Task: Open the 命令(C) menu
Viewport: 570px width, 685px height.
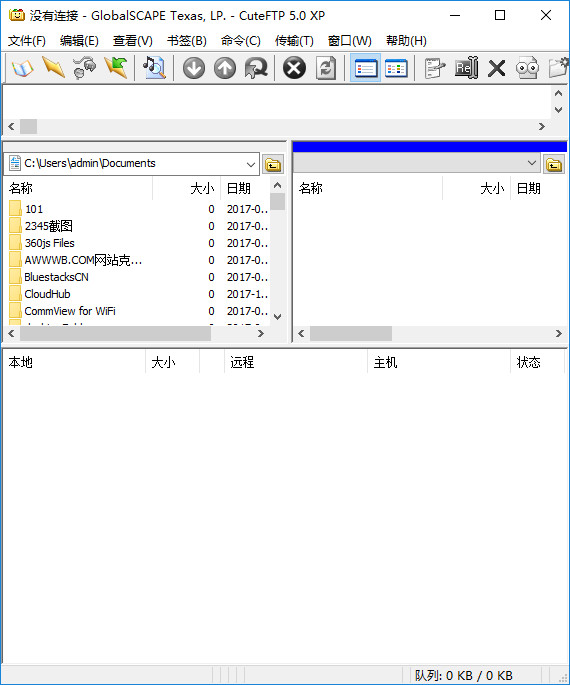Action: pyautogui.click(x=241, y=41)
